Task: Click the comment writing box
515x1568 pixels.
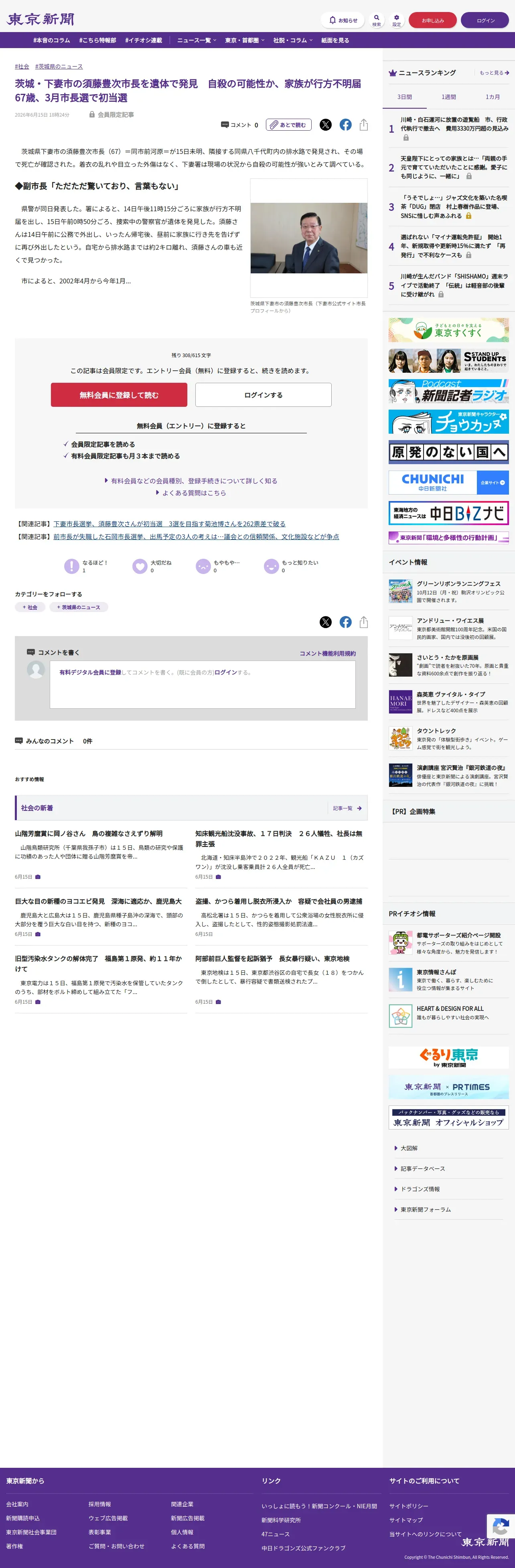Action: pyautogui.click(x=202, y=684)
